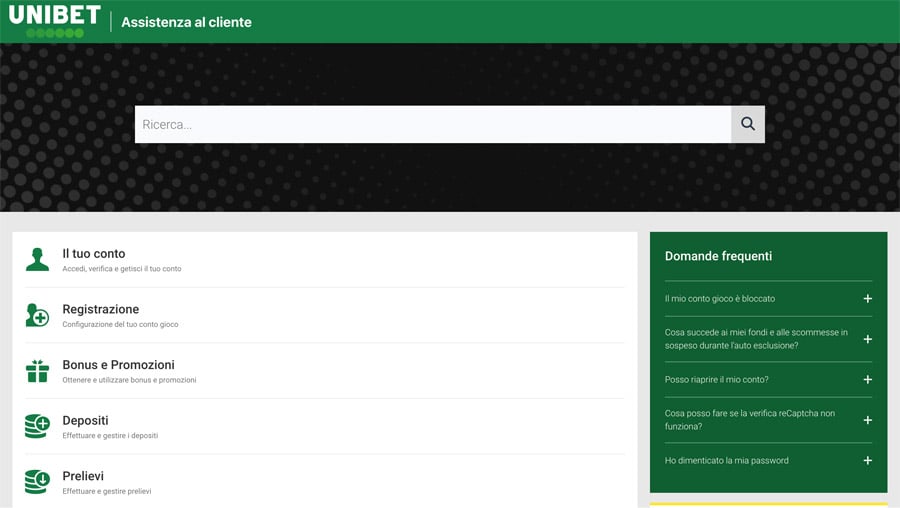This screenshot has height=508, width=900.
Task: Expand the reCaptcha question plus icon
Action: [x=867, y=420]
